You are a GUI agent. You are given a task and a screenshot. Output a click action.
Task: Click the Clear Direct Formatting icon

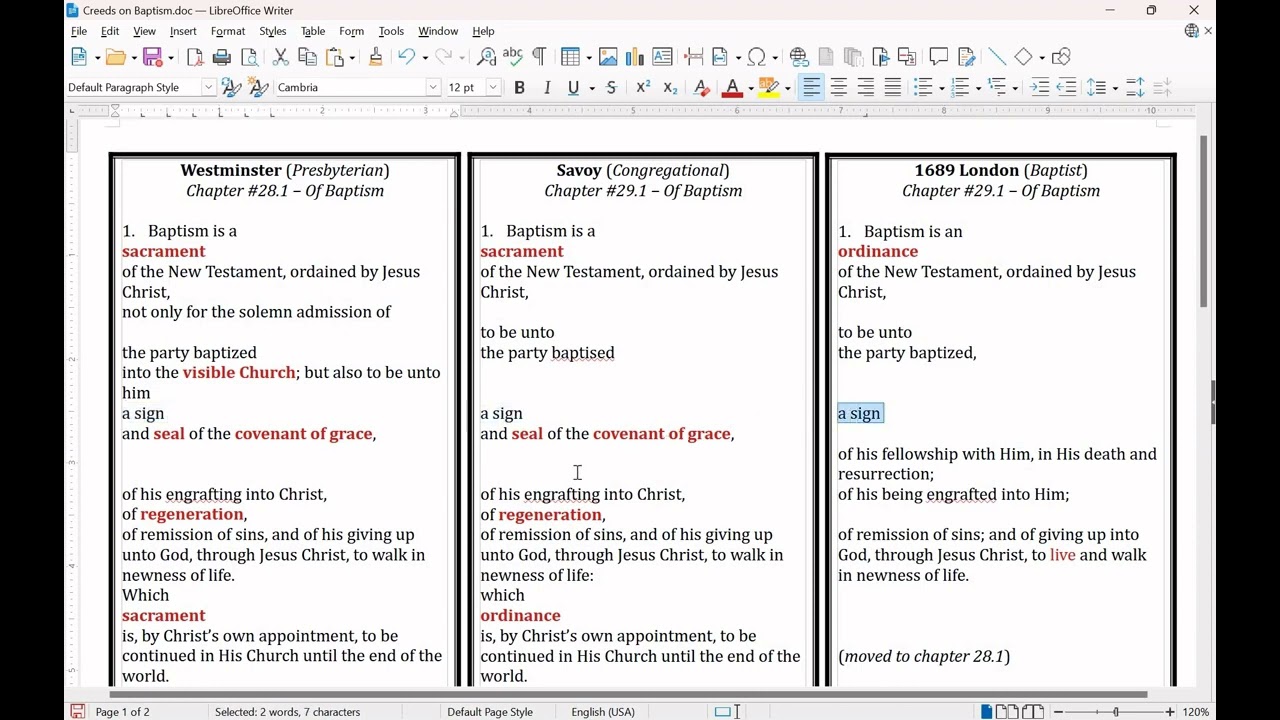702,87
